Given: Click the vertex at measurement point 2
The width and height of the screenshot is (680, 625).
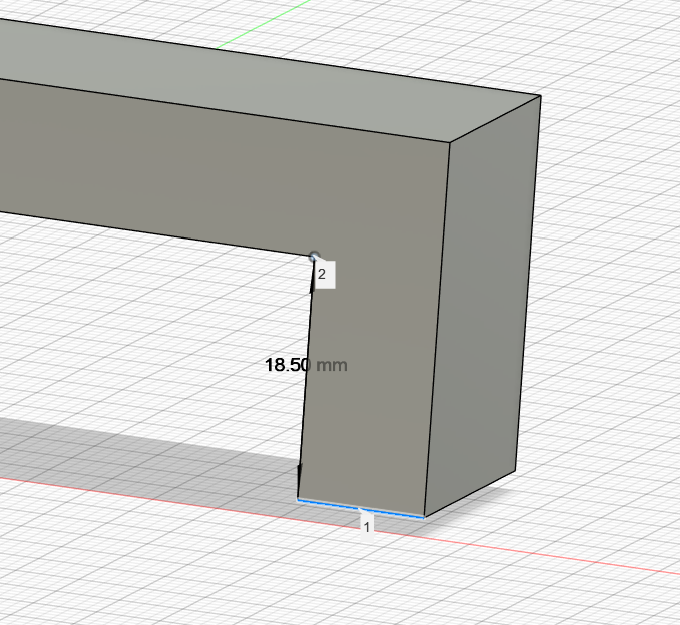Looking at the screenshot, I should pyautogui.click(x=314, y=257).
